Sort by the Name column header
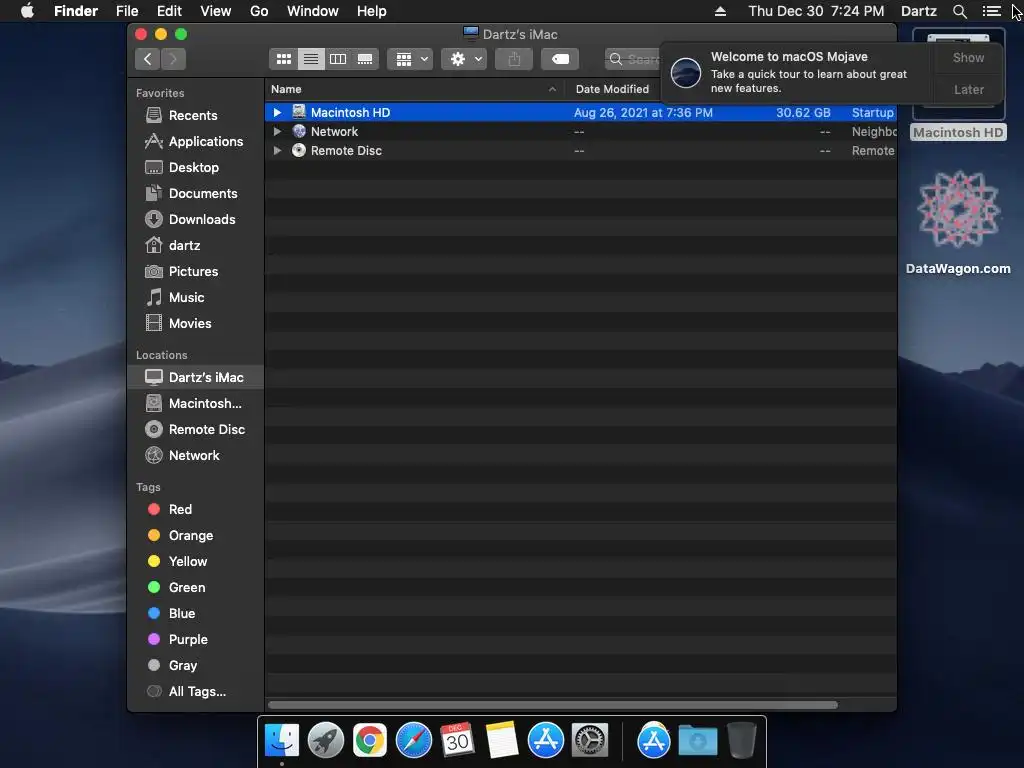The height and width of the screenshot is (768, 1024). (414, 89)
